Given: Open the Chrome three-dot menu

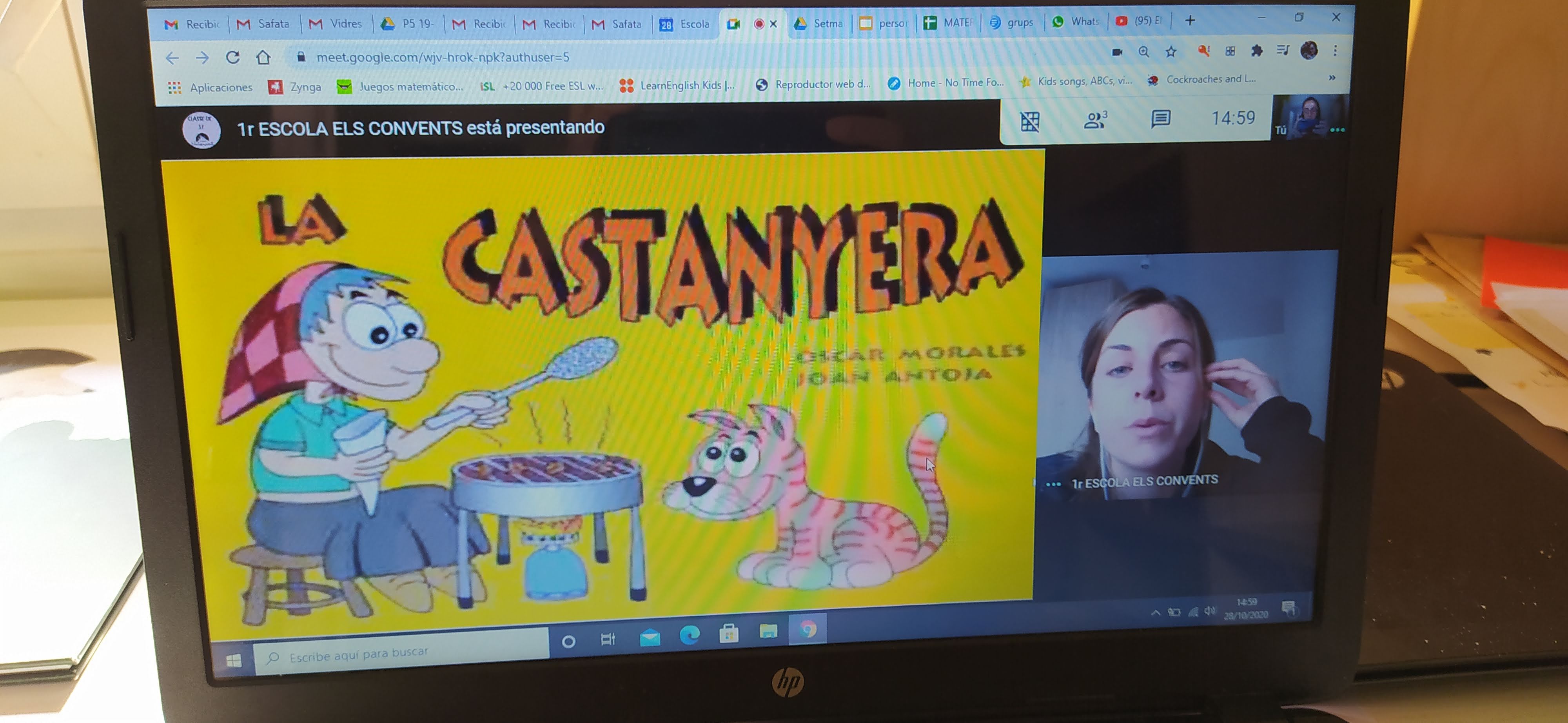Looking at the screenshot, I should click(x=1335, y=51).
